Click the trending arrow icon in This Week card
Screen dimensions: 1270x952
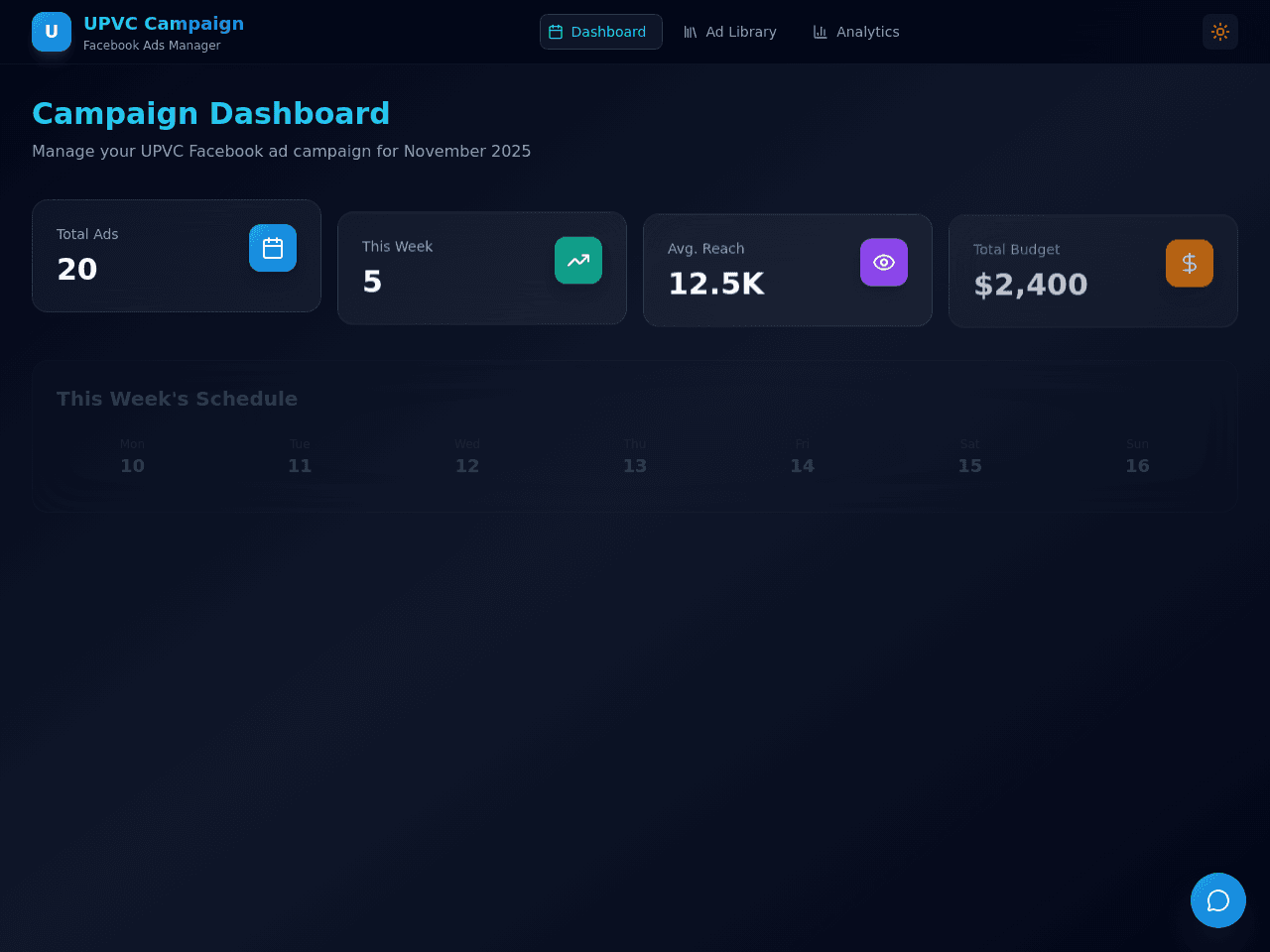[578, 260]
